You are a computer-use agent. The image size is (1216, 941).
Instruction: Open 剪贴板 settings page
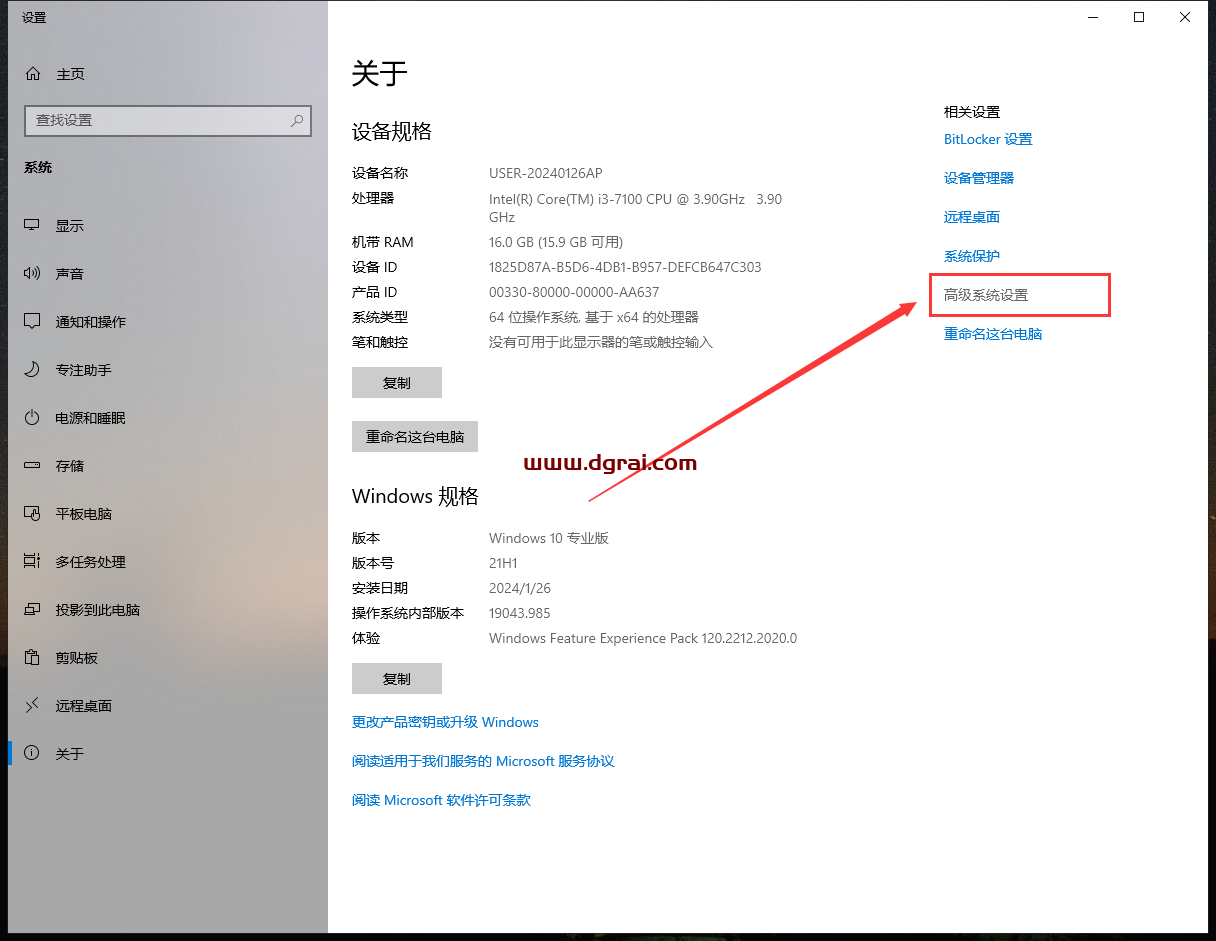point(168,658)
